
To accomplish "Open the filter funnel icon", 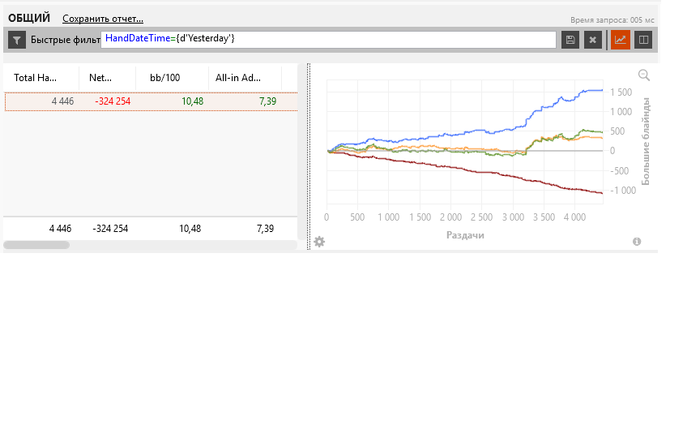I will [17, 40].
